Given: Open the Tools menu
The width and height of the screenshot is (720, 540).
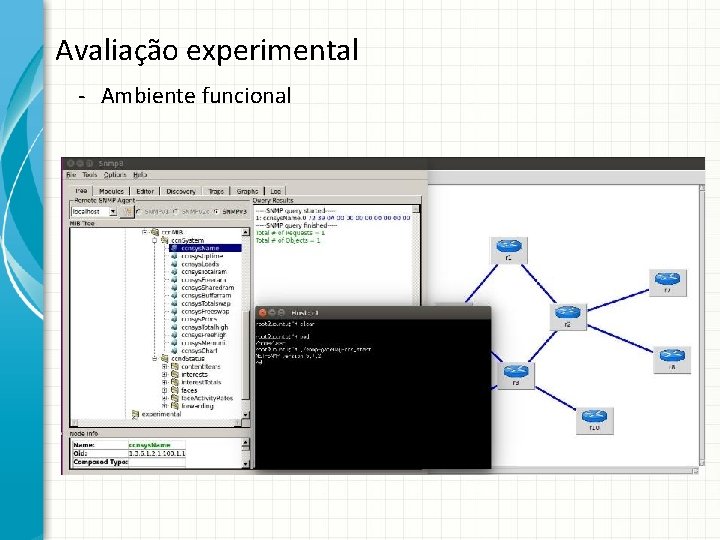Looking at the screenshot, I should click(x=90, y=174).
